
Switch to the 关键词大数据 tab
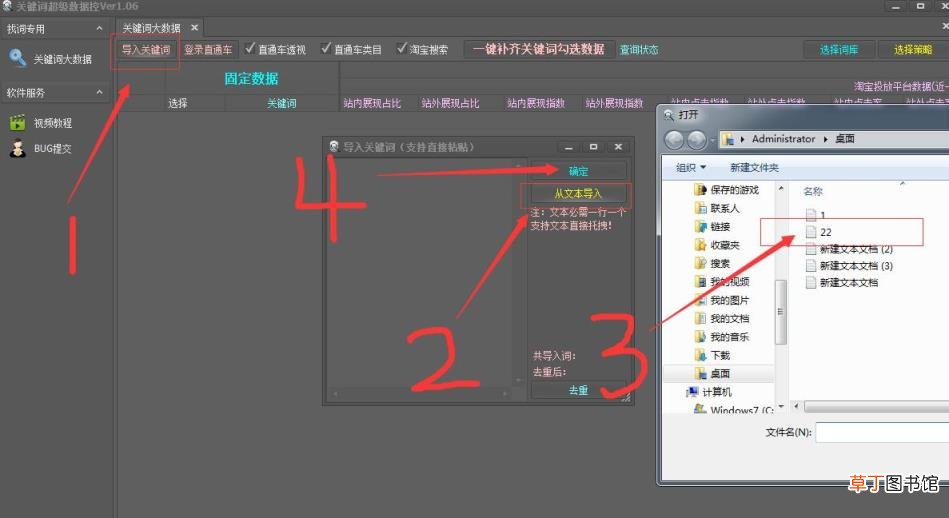click(151, 28)
